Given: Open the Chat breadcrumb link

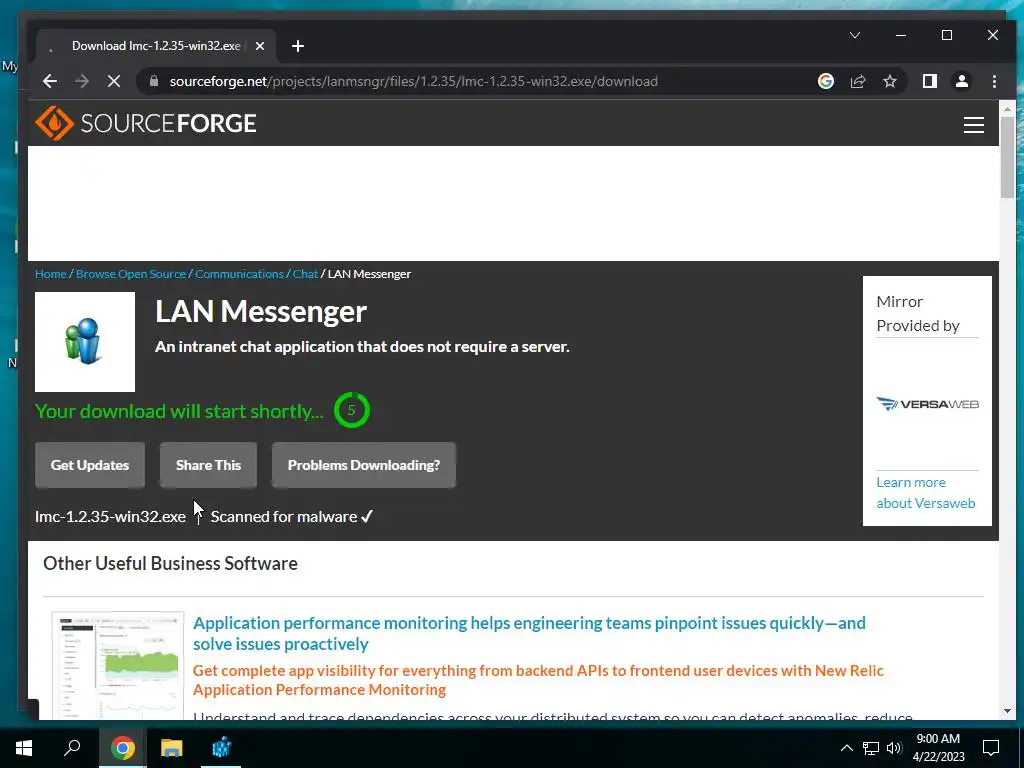Looking at the screenshot, I should coord(305,274).
